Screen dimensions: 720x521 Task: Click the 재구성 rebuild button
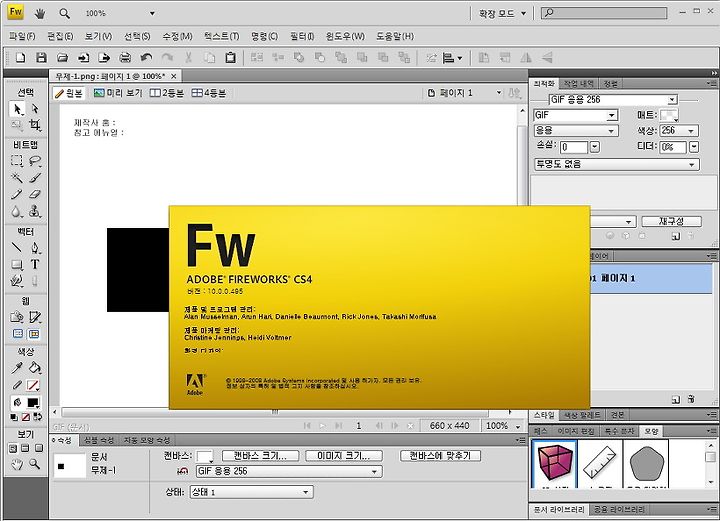[x=671, y=221]
